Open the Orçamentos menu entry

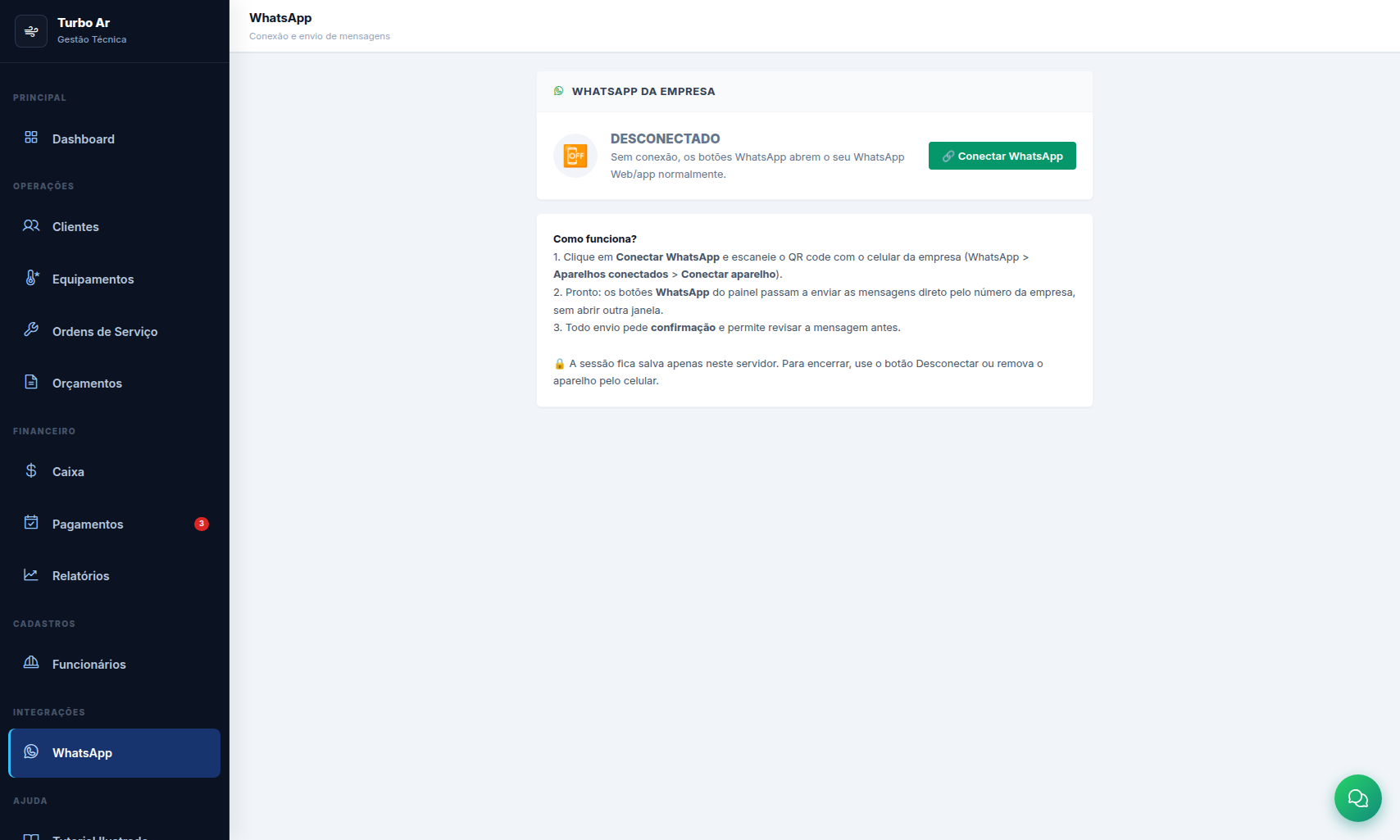click(x=115, y=384)
